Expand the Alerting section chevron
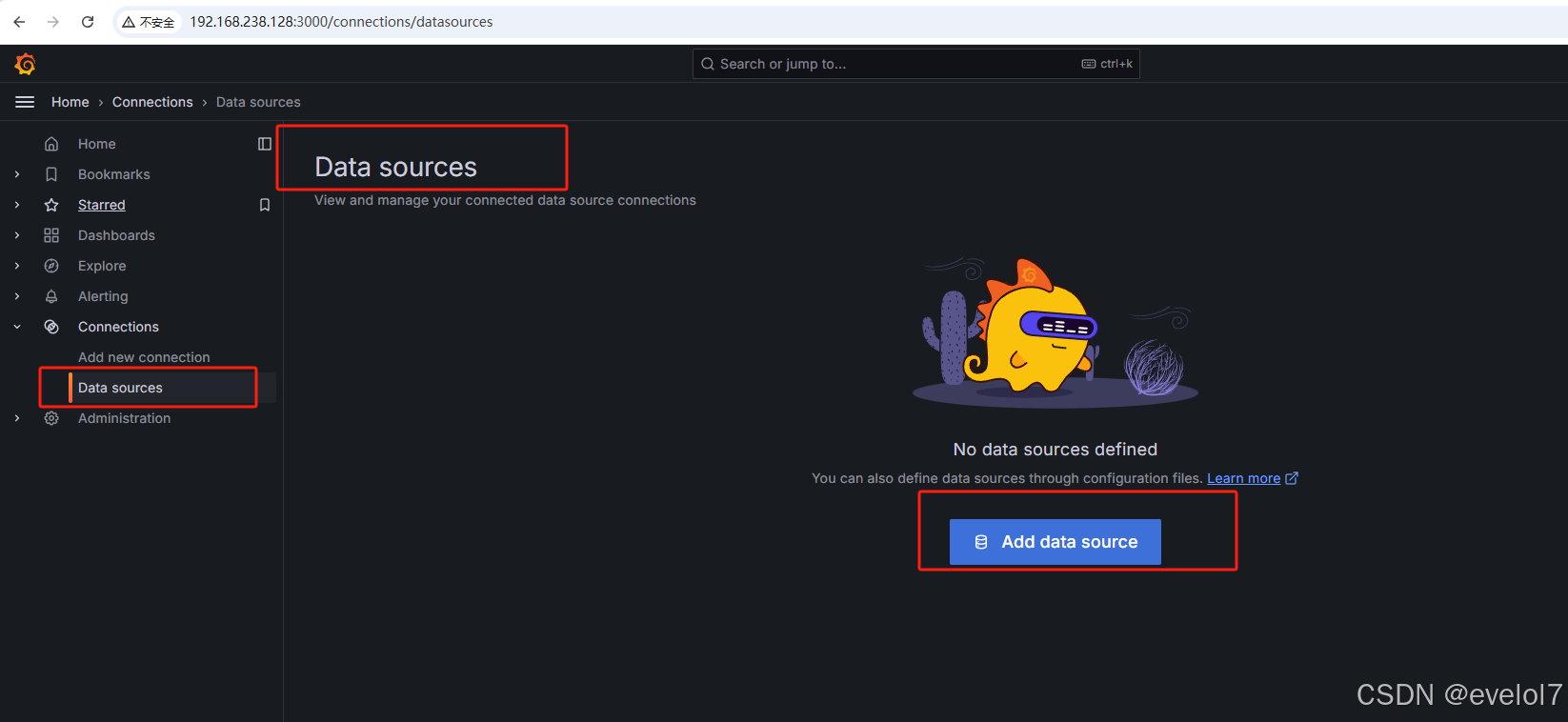1568x722 pixels. 17,296
